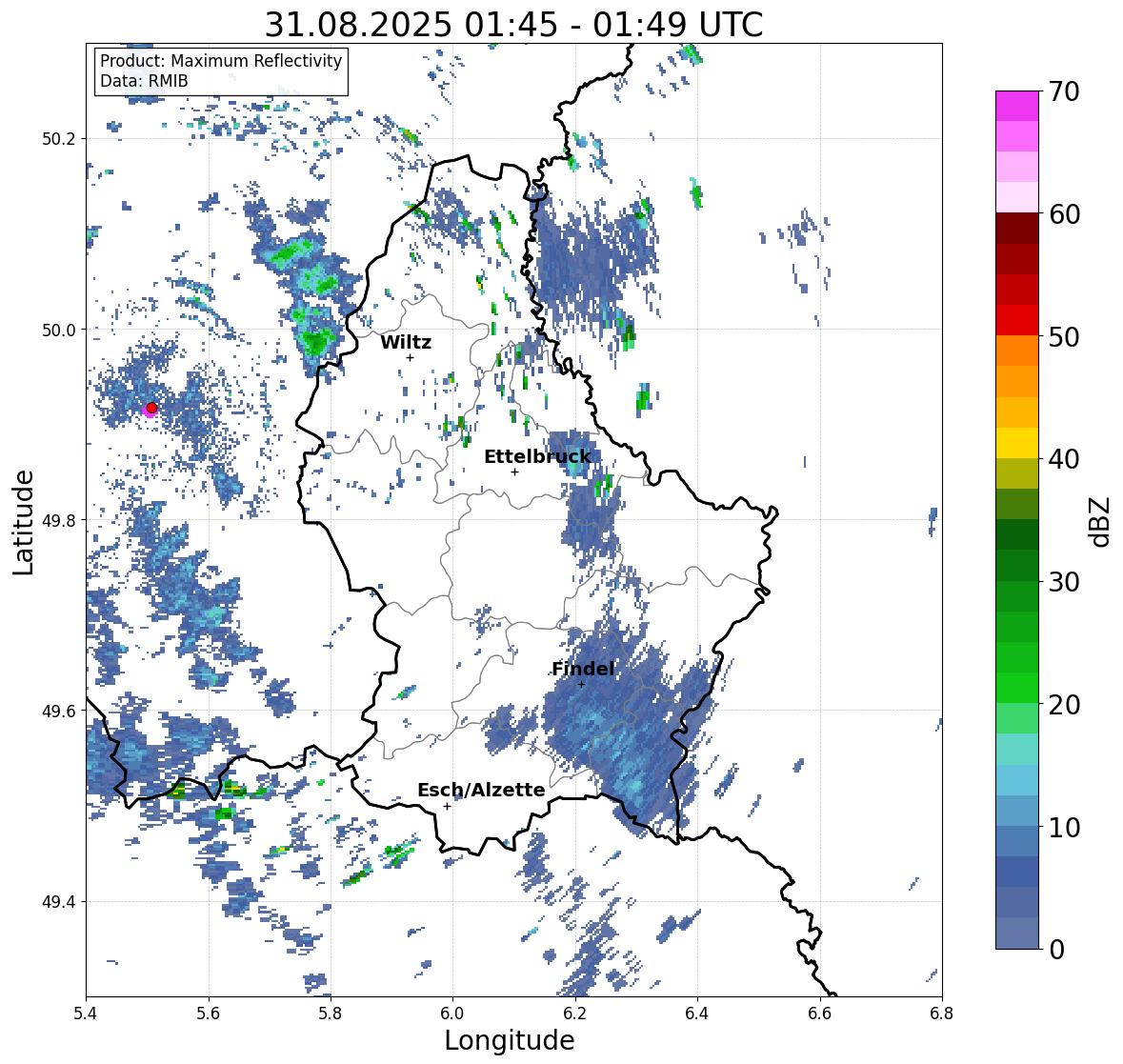The width and height of the screenshot is (1123, 1064).
Task: Click the 10 value on the colorbar
Action: (1064, 827)
